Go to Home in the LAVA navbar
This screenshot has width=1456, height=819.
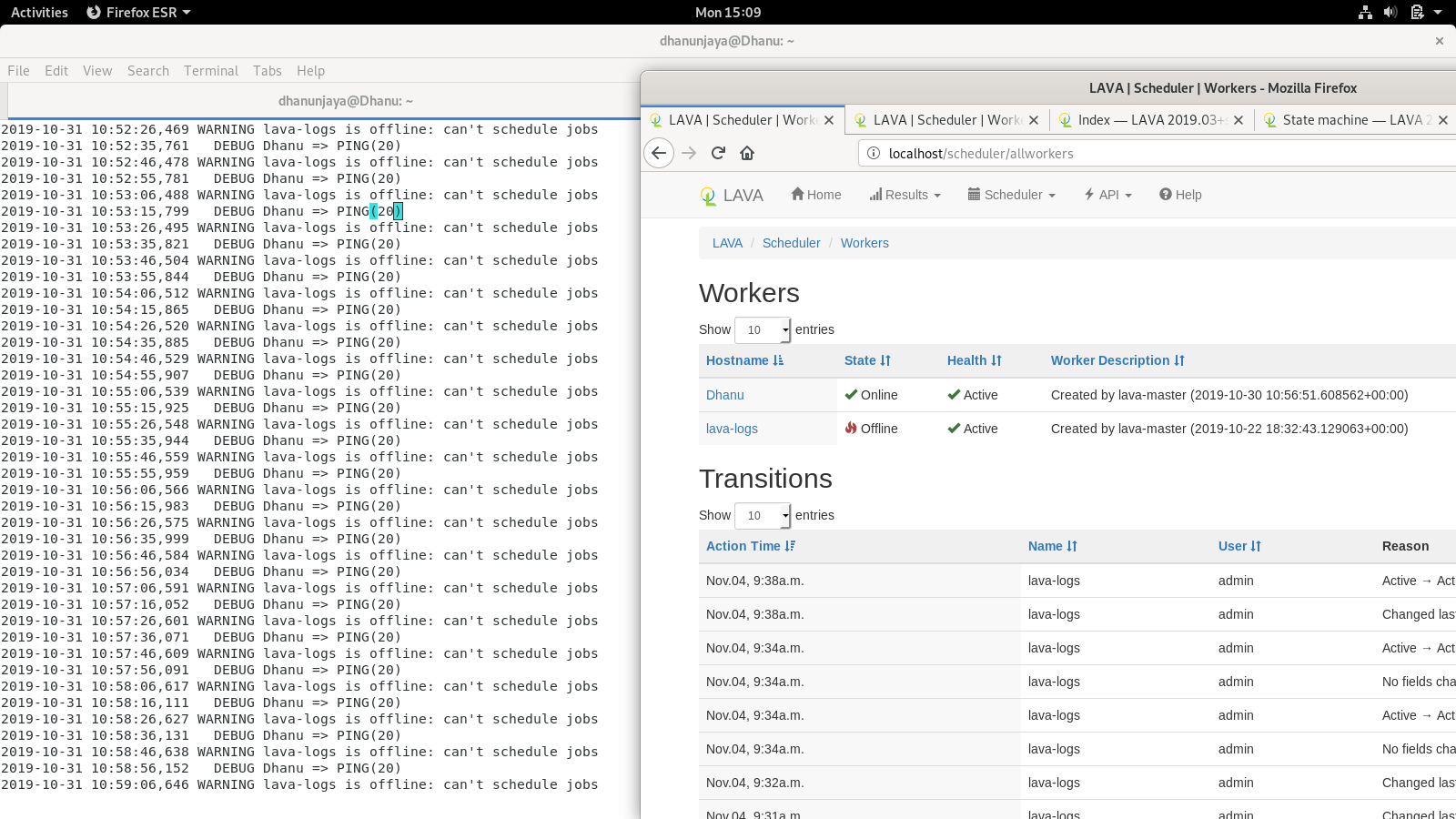[x=816, y=195]
